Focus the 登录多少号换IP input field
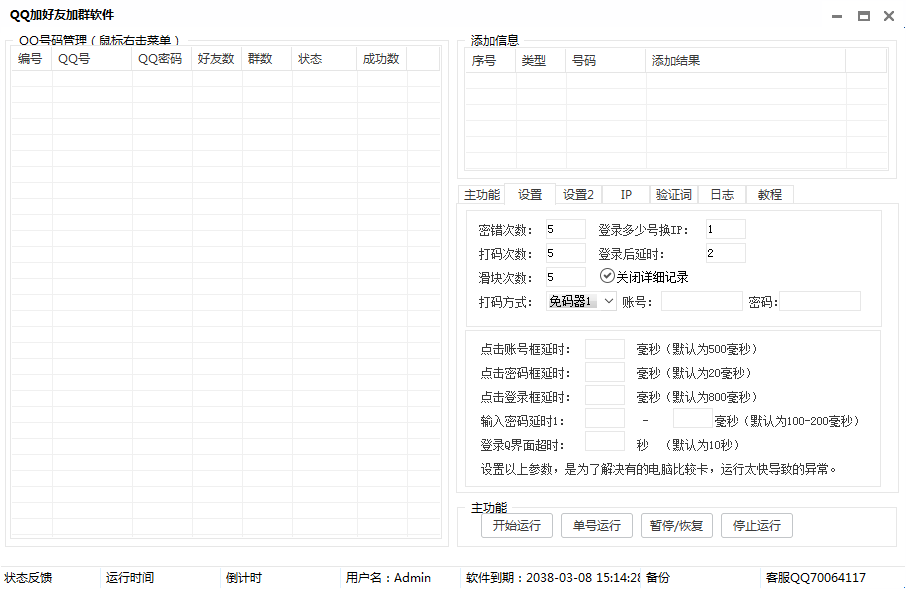 click(x=726, y=229)
